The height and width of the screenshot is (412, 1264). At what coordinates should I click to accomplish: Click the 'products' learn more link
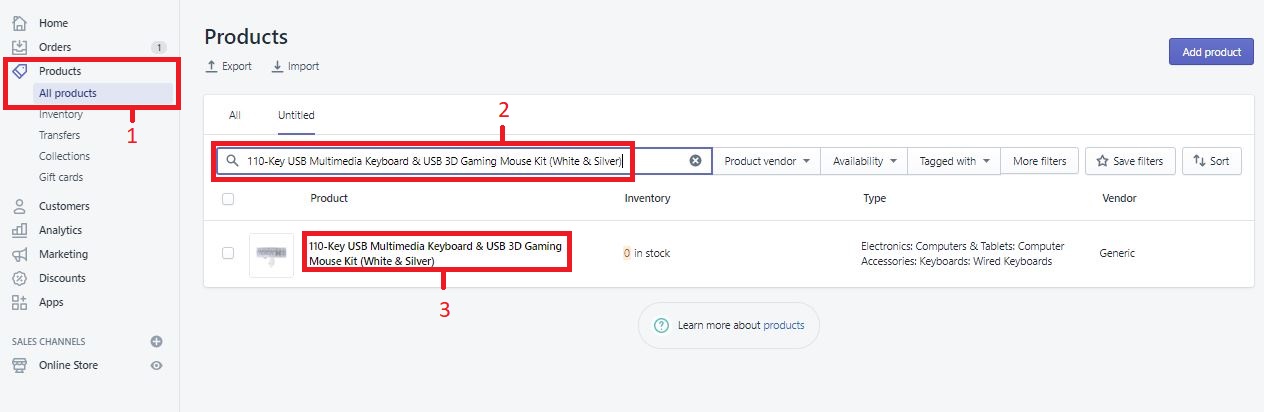[x=783, y=325]
